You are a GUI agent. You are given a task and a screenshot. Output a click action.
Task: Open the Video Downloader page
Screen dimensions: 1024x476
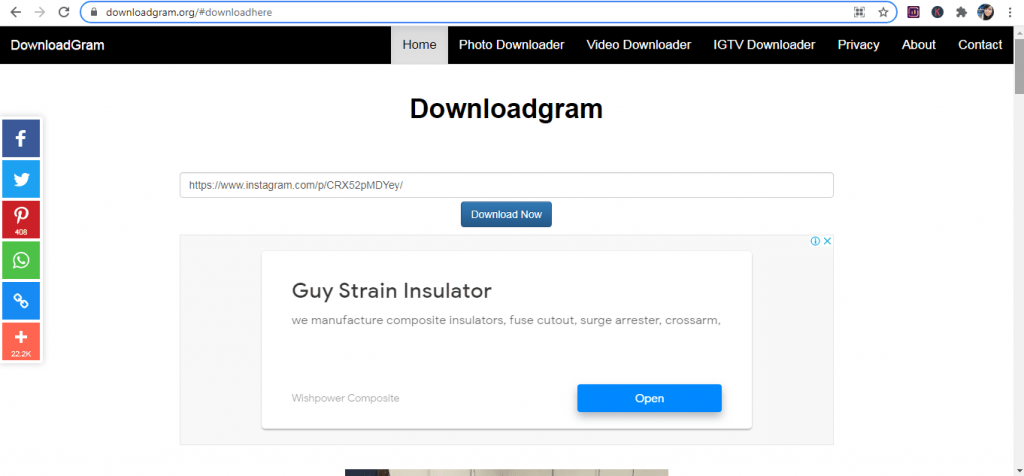click(x=639, y=45)
